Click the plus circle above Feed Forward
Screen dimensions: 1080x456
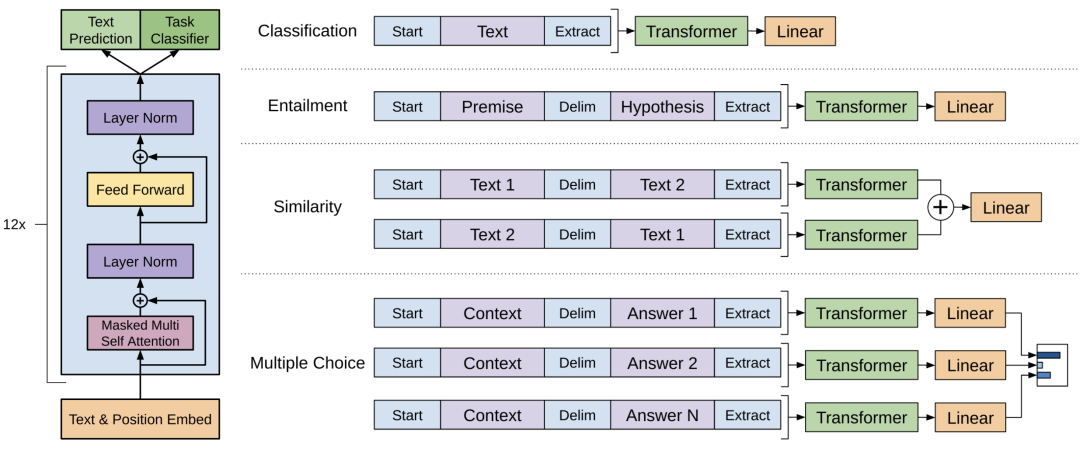[140, 157]
